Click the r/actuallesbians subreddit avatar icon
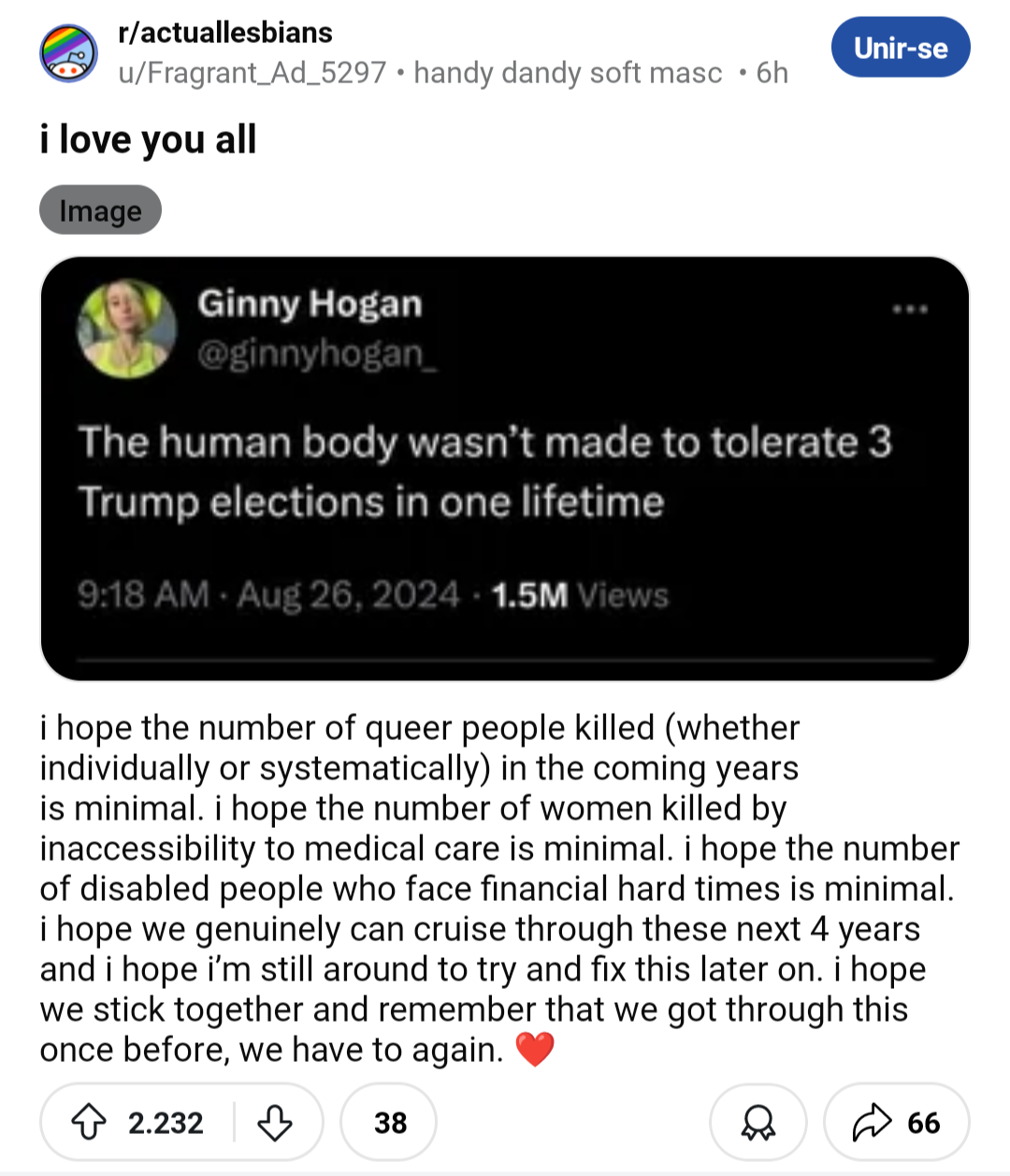Viewport: 1010px width, 1176px height. point(68,52)
